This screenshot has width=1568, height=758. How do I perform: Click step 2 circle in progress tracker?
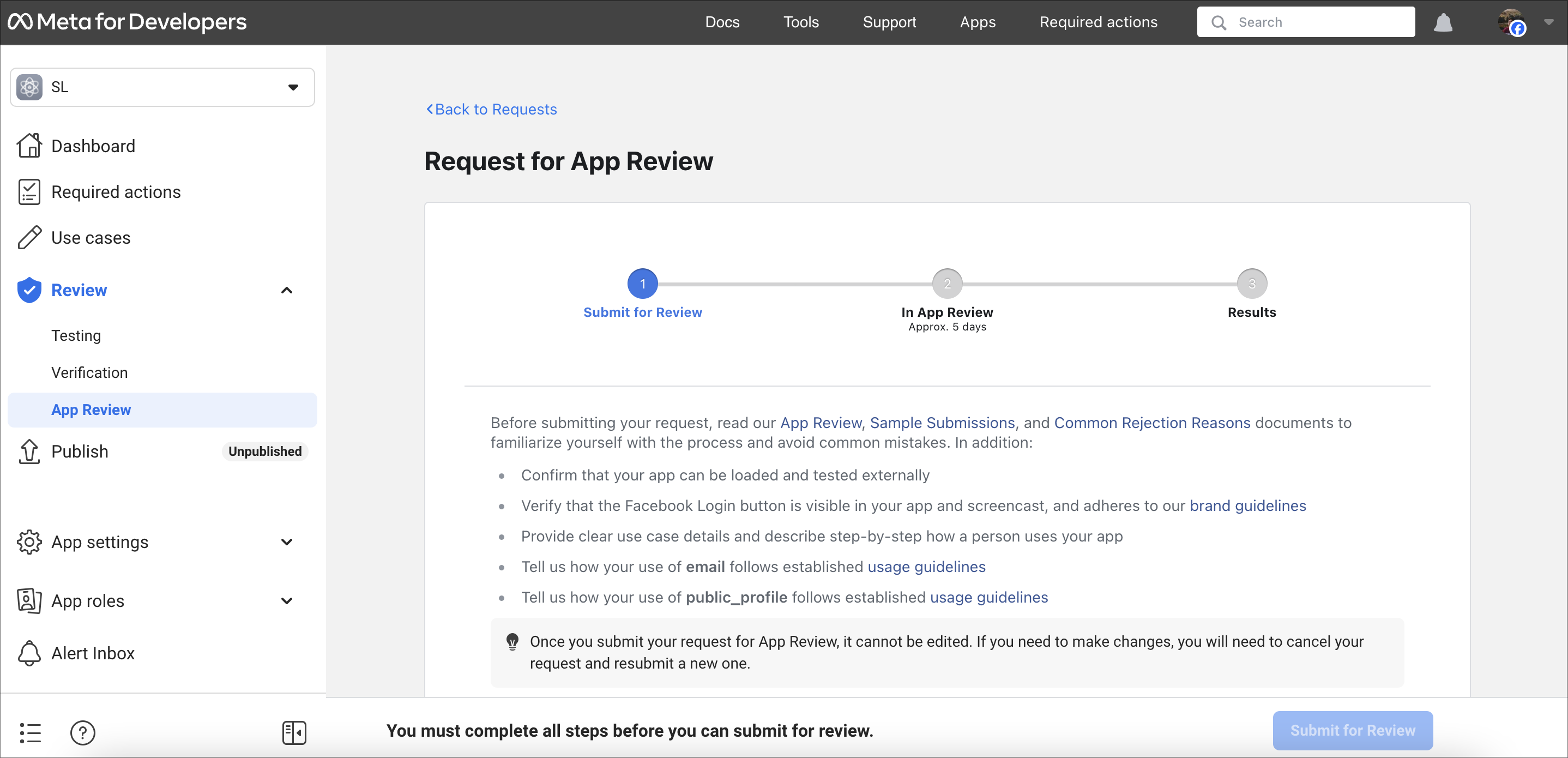[946, 284]
